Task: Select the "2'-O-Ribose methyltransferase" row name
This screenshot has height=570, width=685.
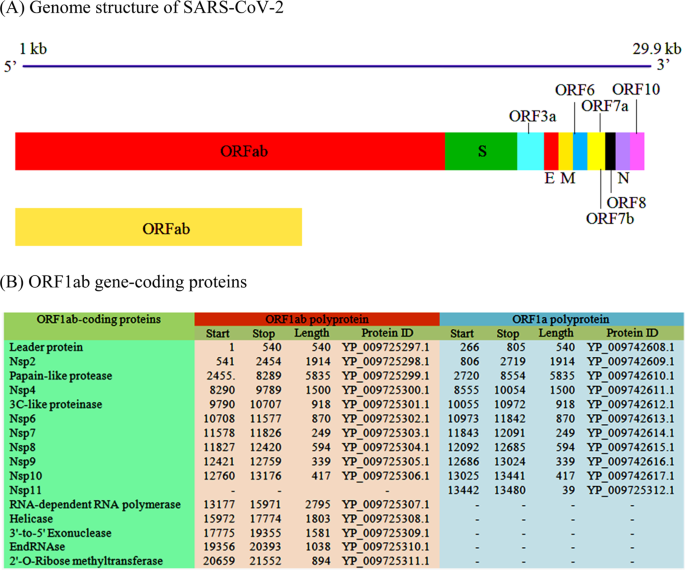Action: pyautogui.click(x=86, y=561)
